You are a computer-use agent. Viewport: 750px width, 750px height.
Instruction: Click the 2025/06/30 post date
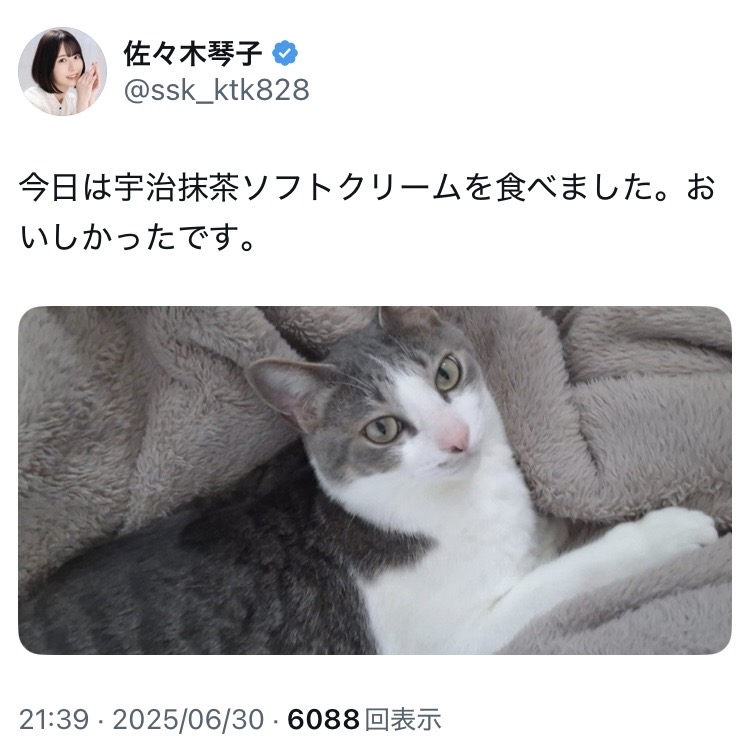click(x=188, y=719)
